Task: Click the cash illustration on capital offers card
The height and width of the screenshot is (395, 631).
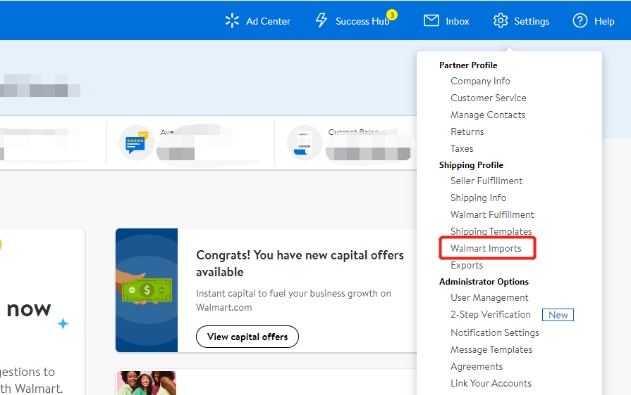Action: pyautogui.click(x=146, y=290)
